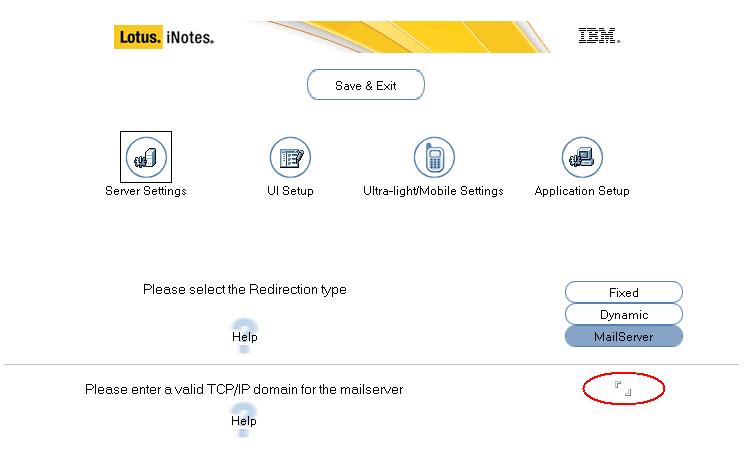The height and width of the screenshot is (450, 745).
Task: Select the Ultra-light/Mobile Settings phone icon
Action: point(434,157)
